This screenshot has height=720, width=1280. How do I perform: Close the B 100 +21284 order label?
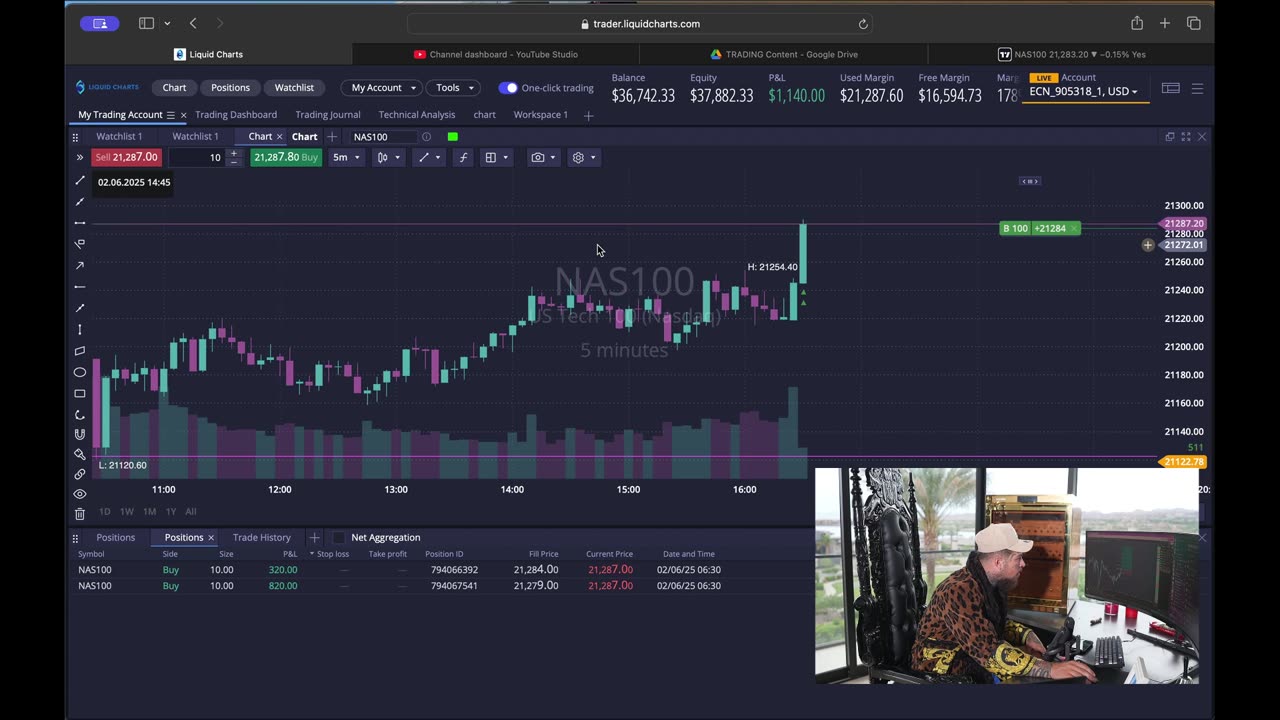[x=1074, y=229]
